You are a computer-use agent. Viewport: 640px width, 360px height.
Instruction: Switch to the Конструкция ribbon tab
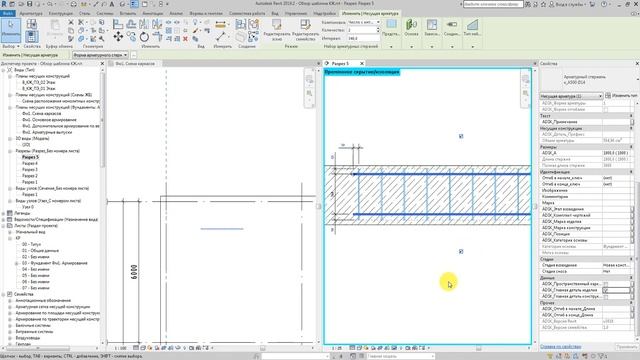click(61, 13)
